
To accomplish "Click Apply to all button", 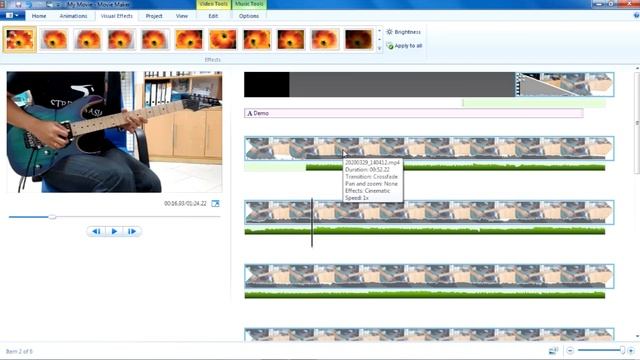I will click(404, 46).
